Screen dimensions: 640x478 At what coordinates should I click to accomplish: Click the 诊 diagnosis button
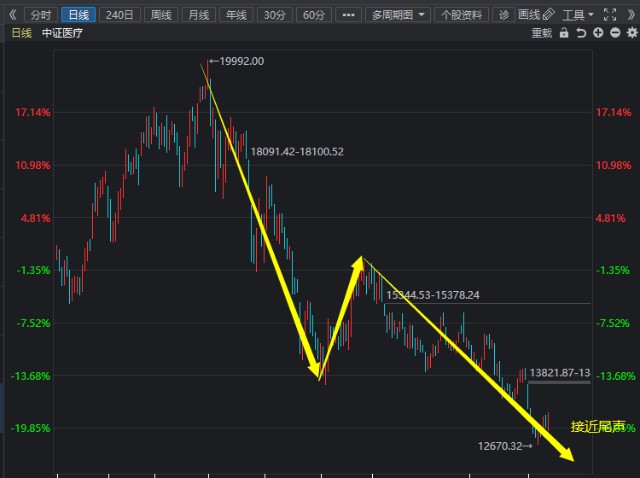coord(503,15)
